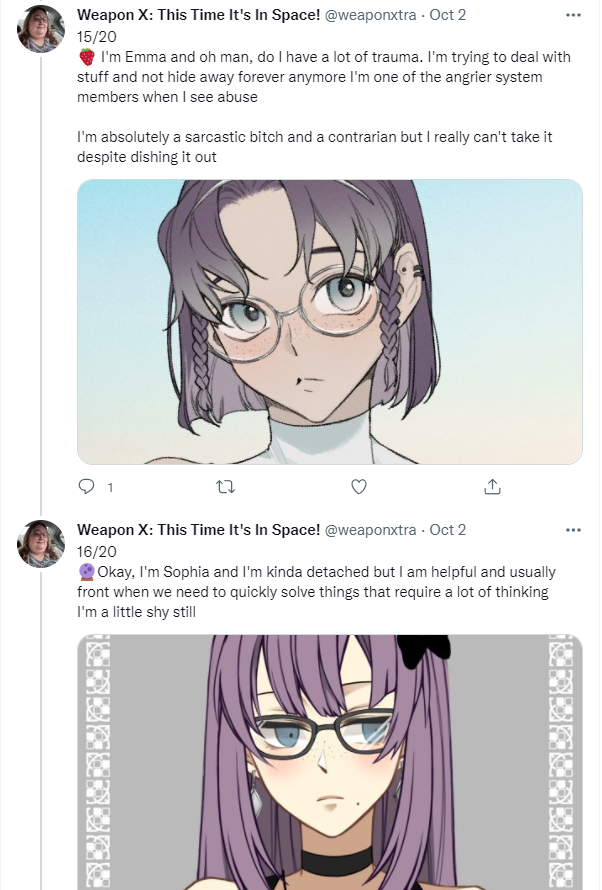The height and width of the screenshot is (890, 602).
Task: Open the reply count 1 on Emma tweet
Action: (110, 487)
